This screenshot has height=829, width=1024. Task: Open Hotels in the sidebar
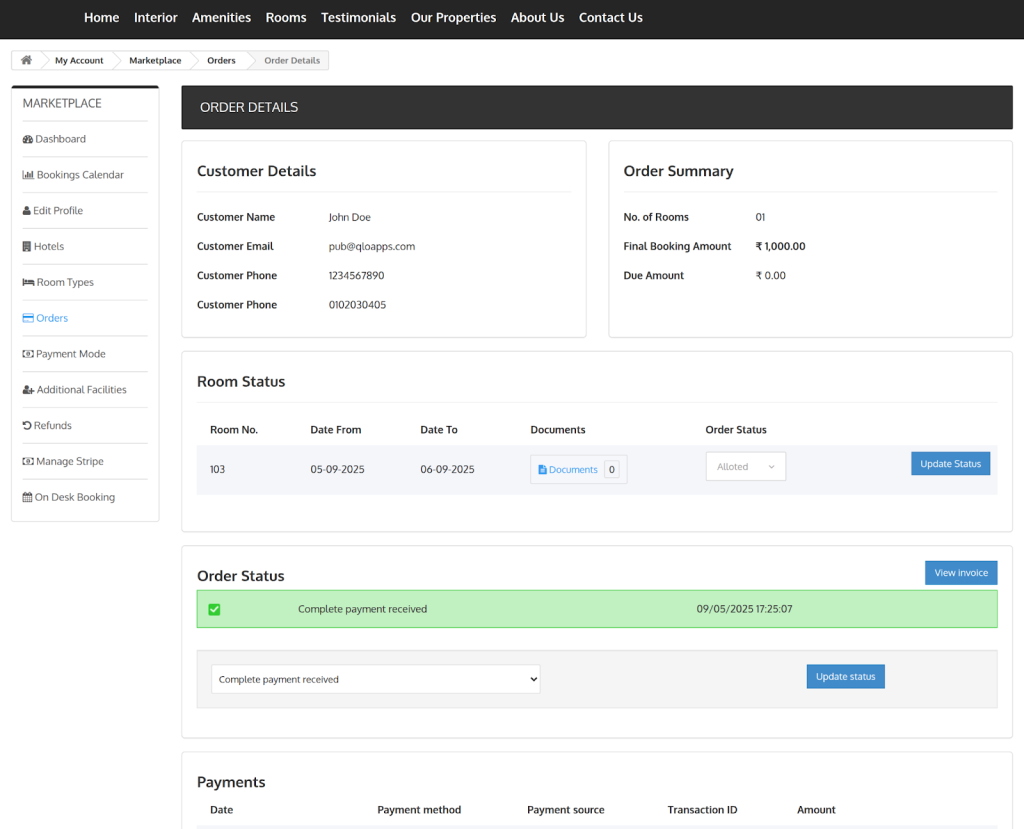(x=49, y=246)
